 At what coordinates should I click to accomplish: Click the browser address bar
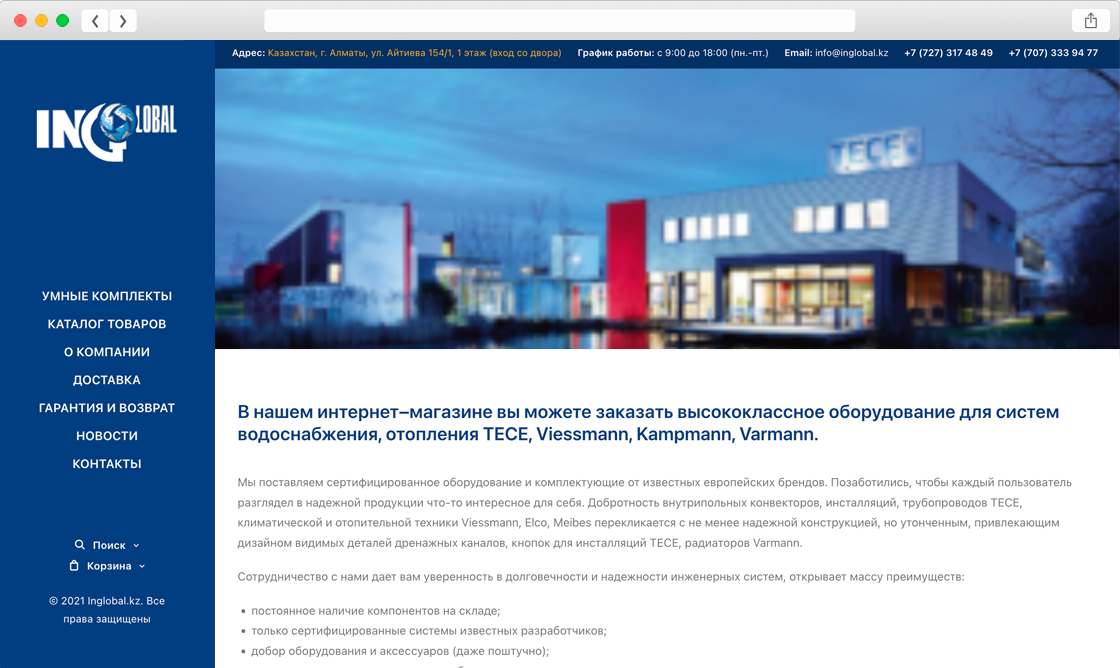pyautogui.click(x=559, y=21)
